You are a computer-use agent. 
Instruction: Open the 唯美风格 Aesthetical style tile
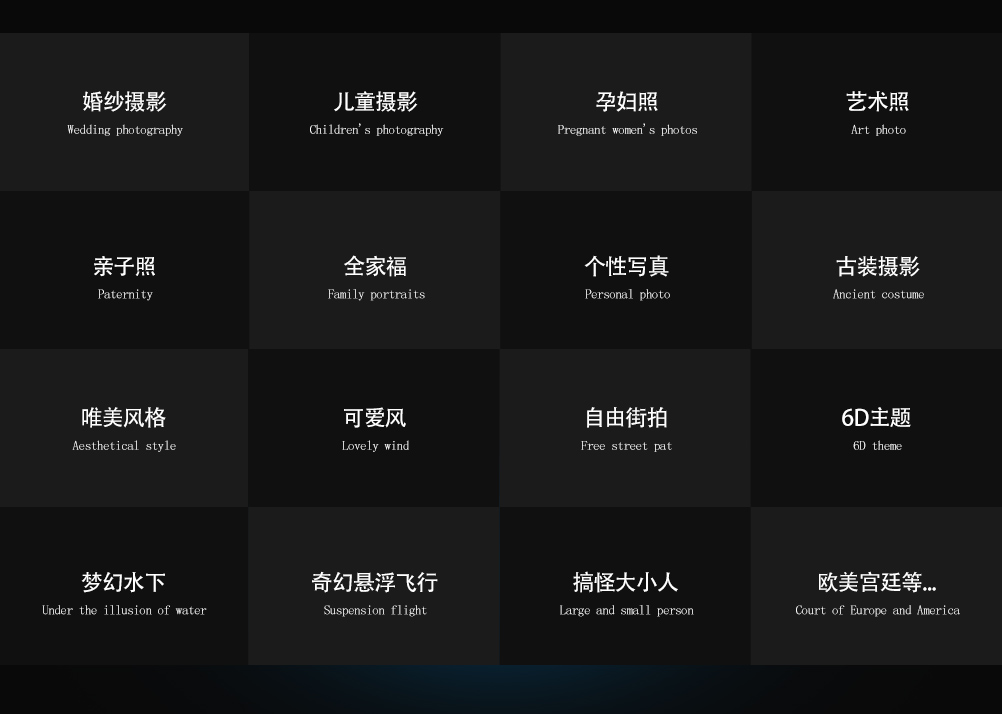pyautogui.click(x=124, y=428)
